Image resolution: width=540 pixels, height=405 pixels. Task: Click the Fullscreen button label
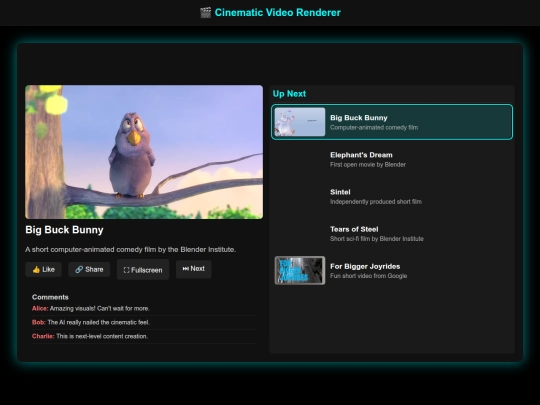(x=147, y=270)
